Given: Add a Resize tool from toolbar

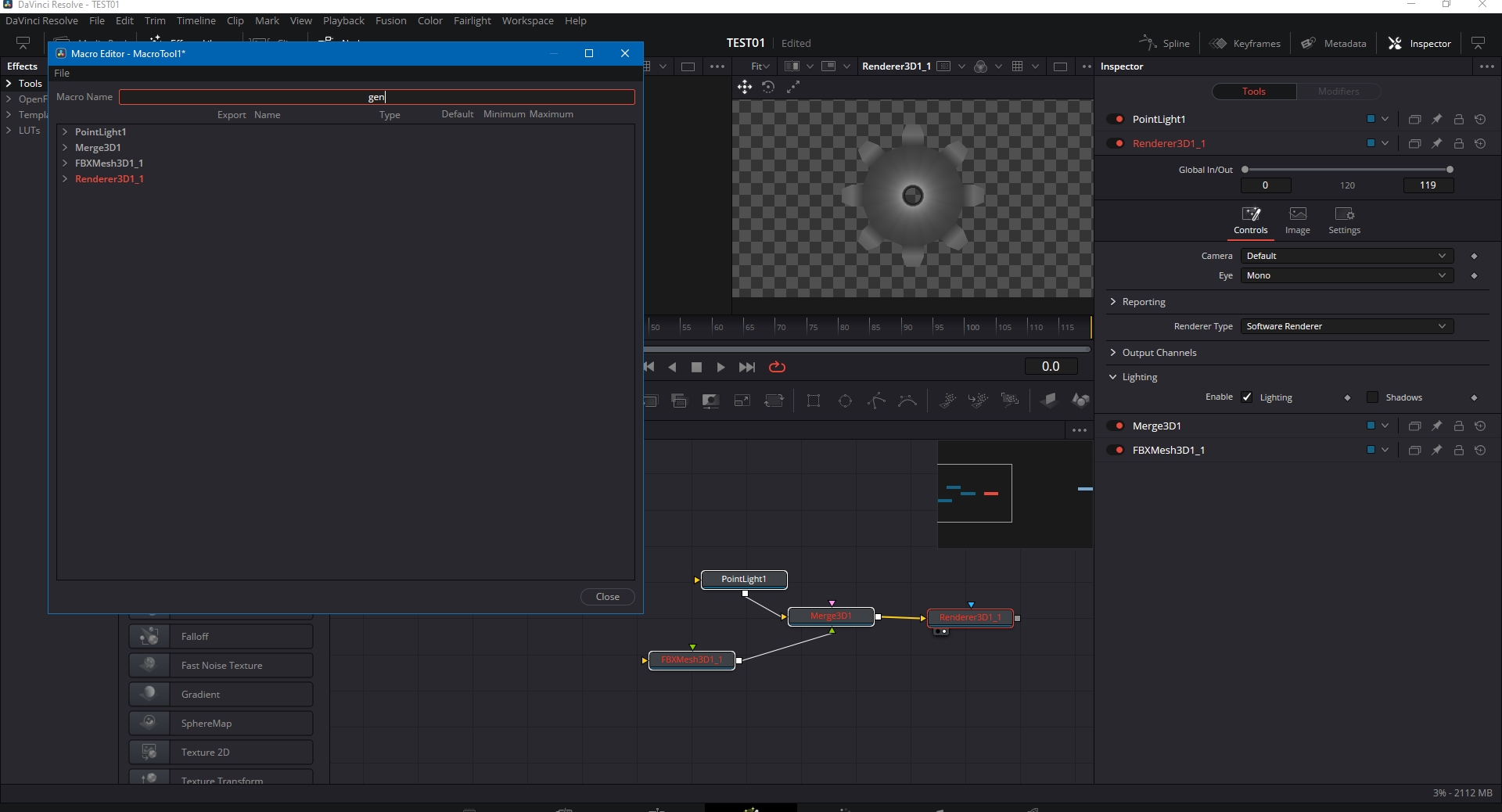Looking at the screenshot, I should click(742, 401).
